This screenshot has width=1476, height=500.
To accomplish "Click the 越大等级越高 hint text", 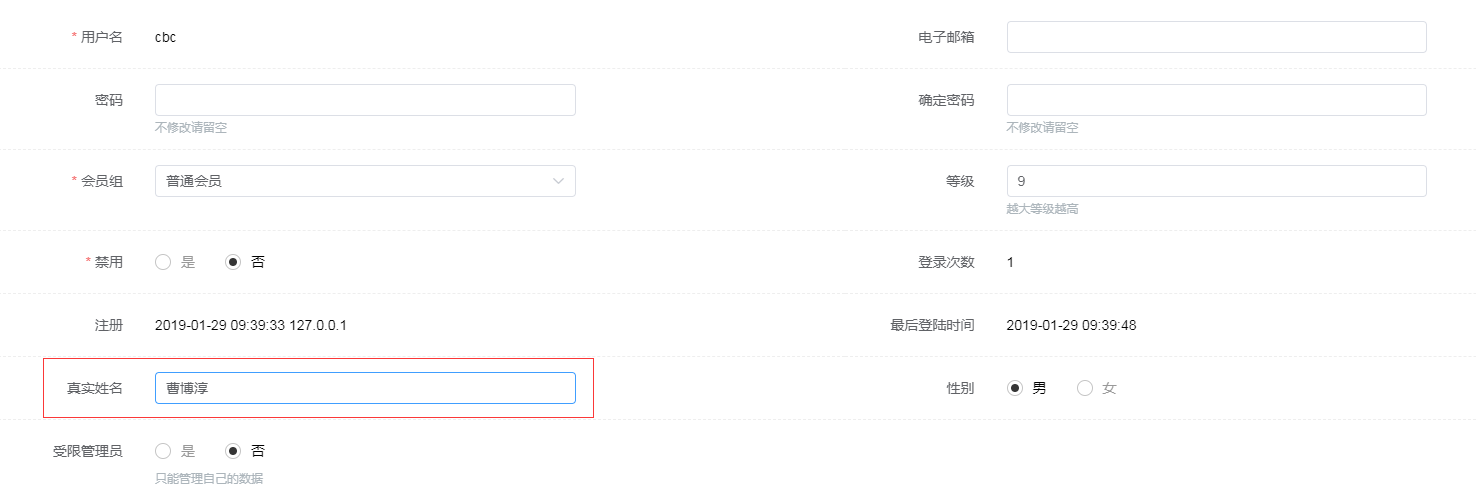I will [x=1042, y=209].
